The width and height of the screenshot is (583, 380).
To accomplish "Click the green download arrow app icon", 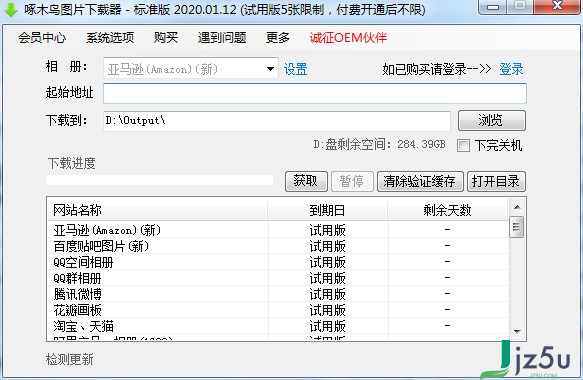I will click(10, 9).
